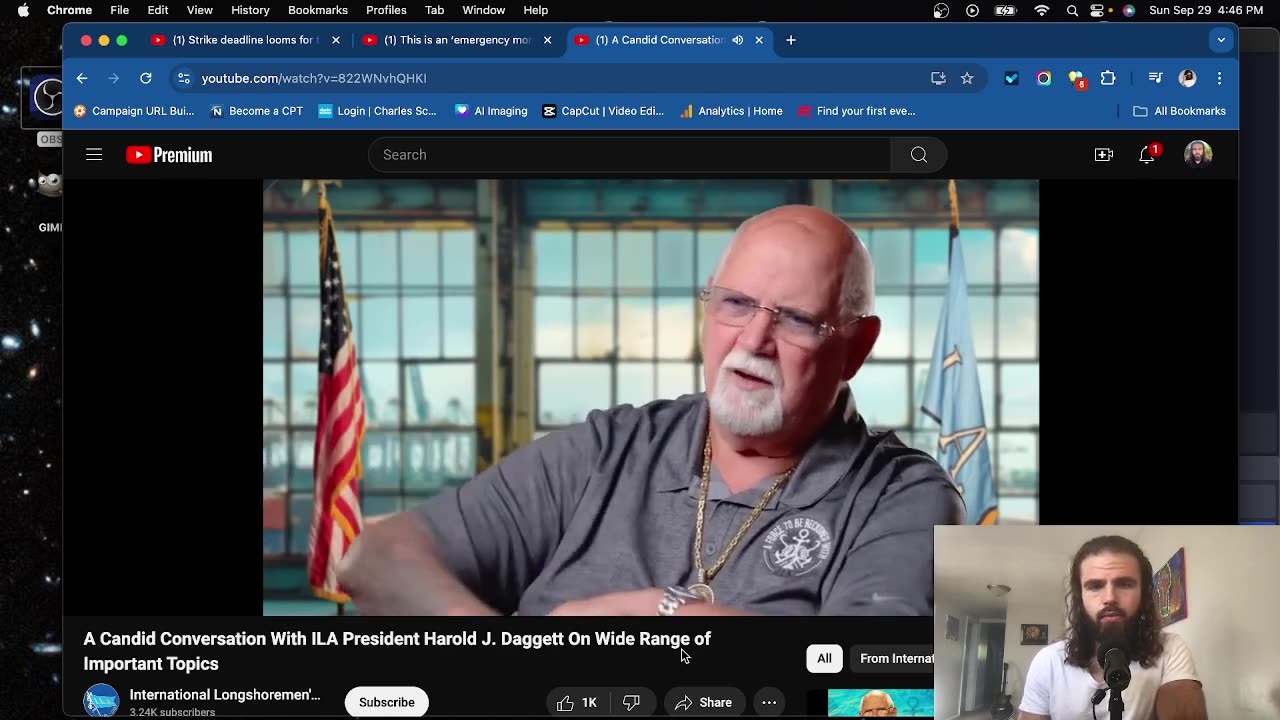The width and height of the screenshot is (1280, 720).
Task: Like the video with thumbs up
Action: tap(577, 702)
